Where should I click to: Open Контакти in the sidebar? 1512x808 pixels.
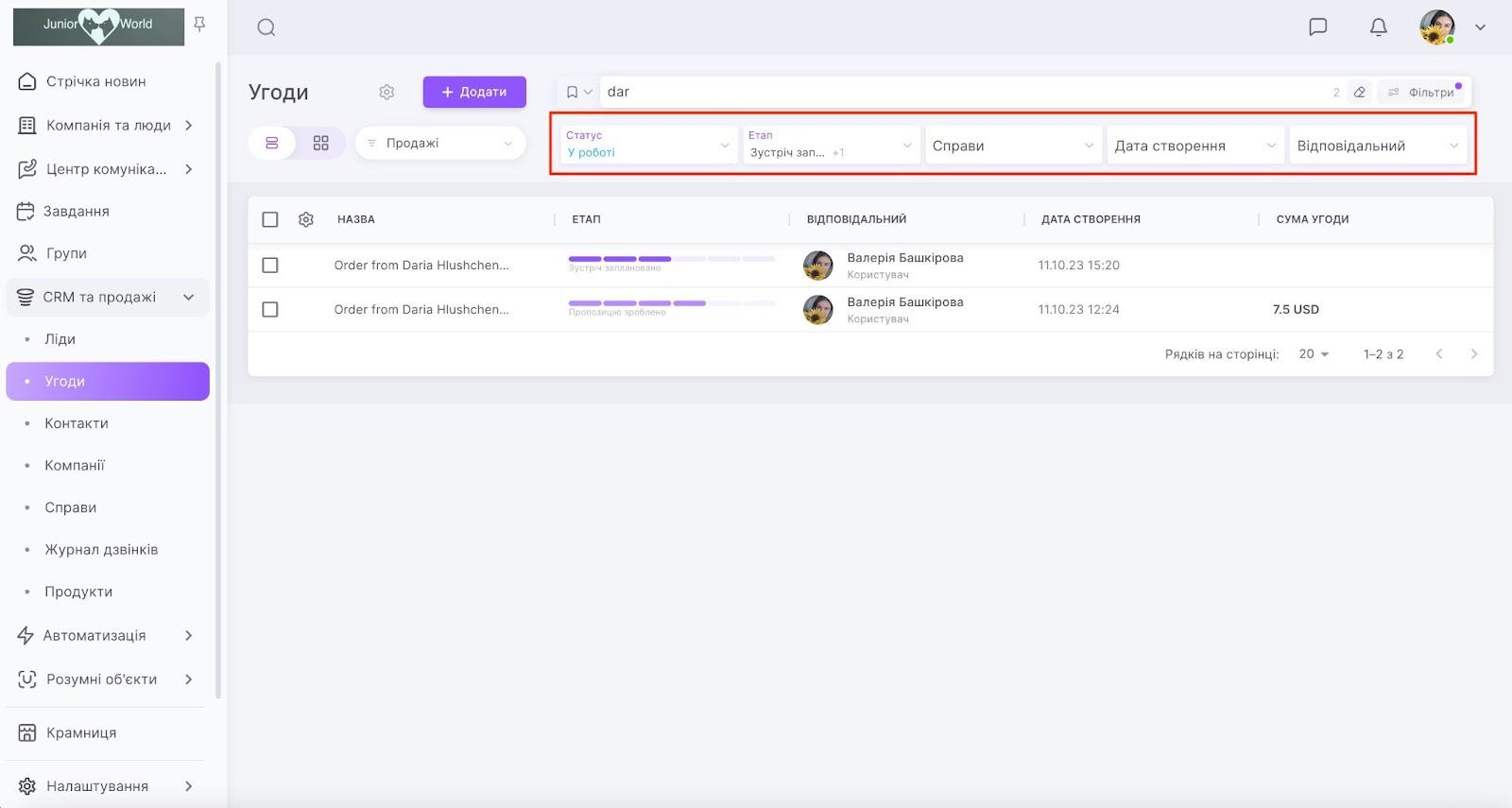(x=77, y=423)
